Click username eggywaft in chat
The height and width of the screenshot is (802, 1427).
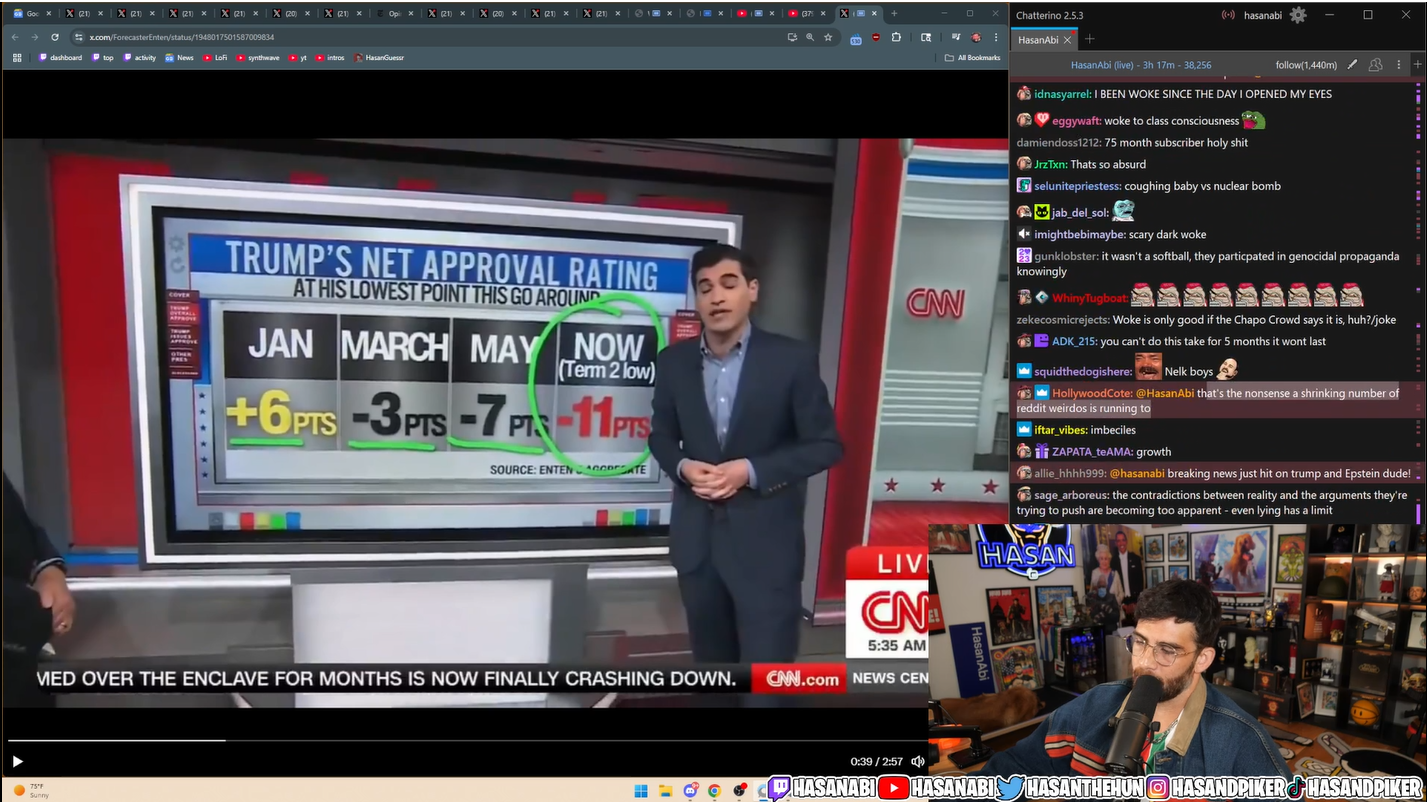tap(1076, 121)
